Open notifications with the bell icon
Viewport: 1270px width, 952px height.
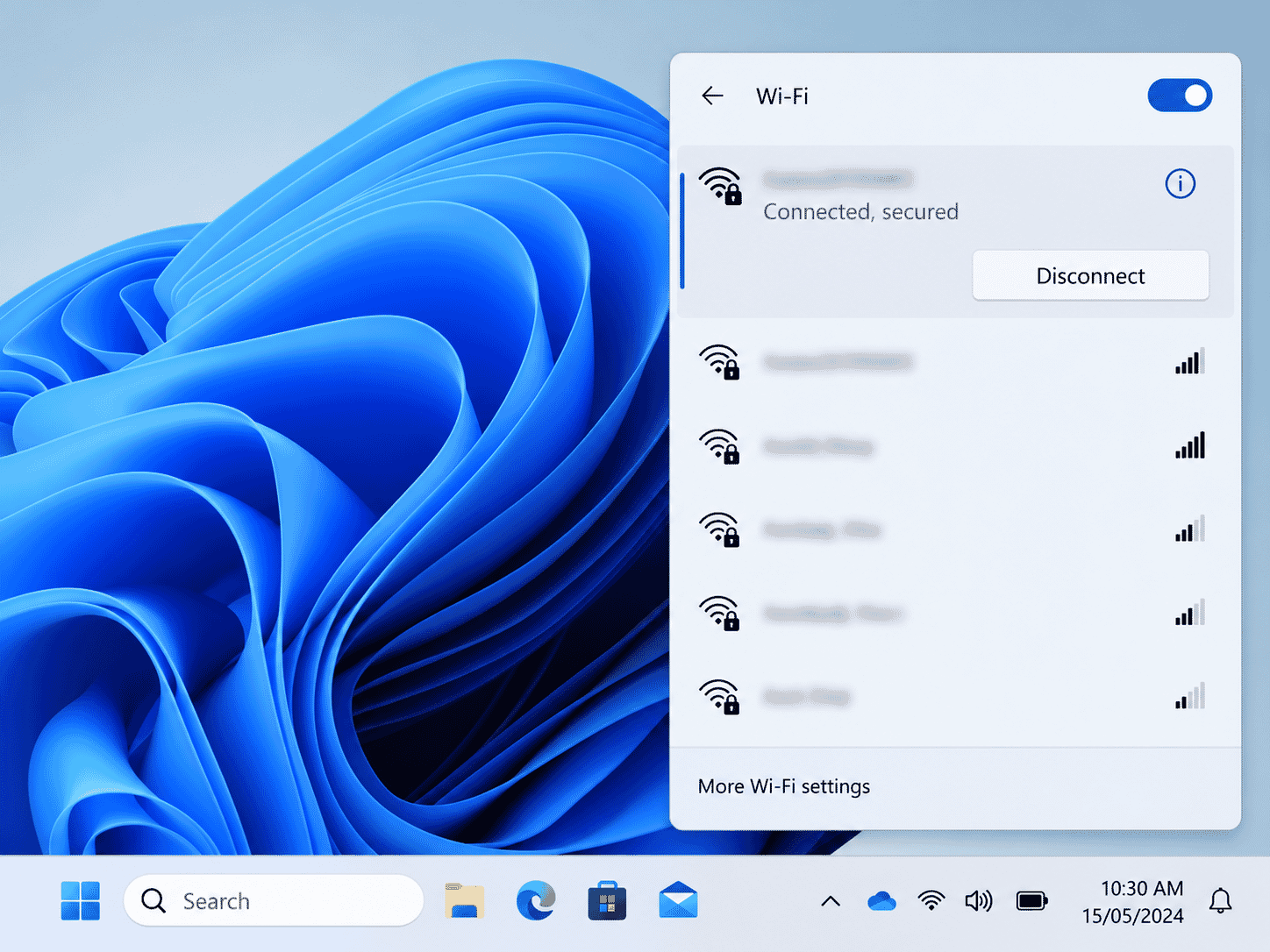click(x=1220, y=900)
